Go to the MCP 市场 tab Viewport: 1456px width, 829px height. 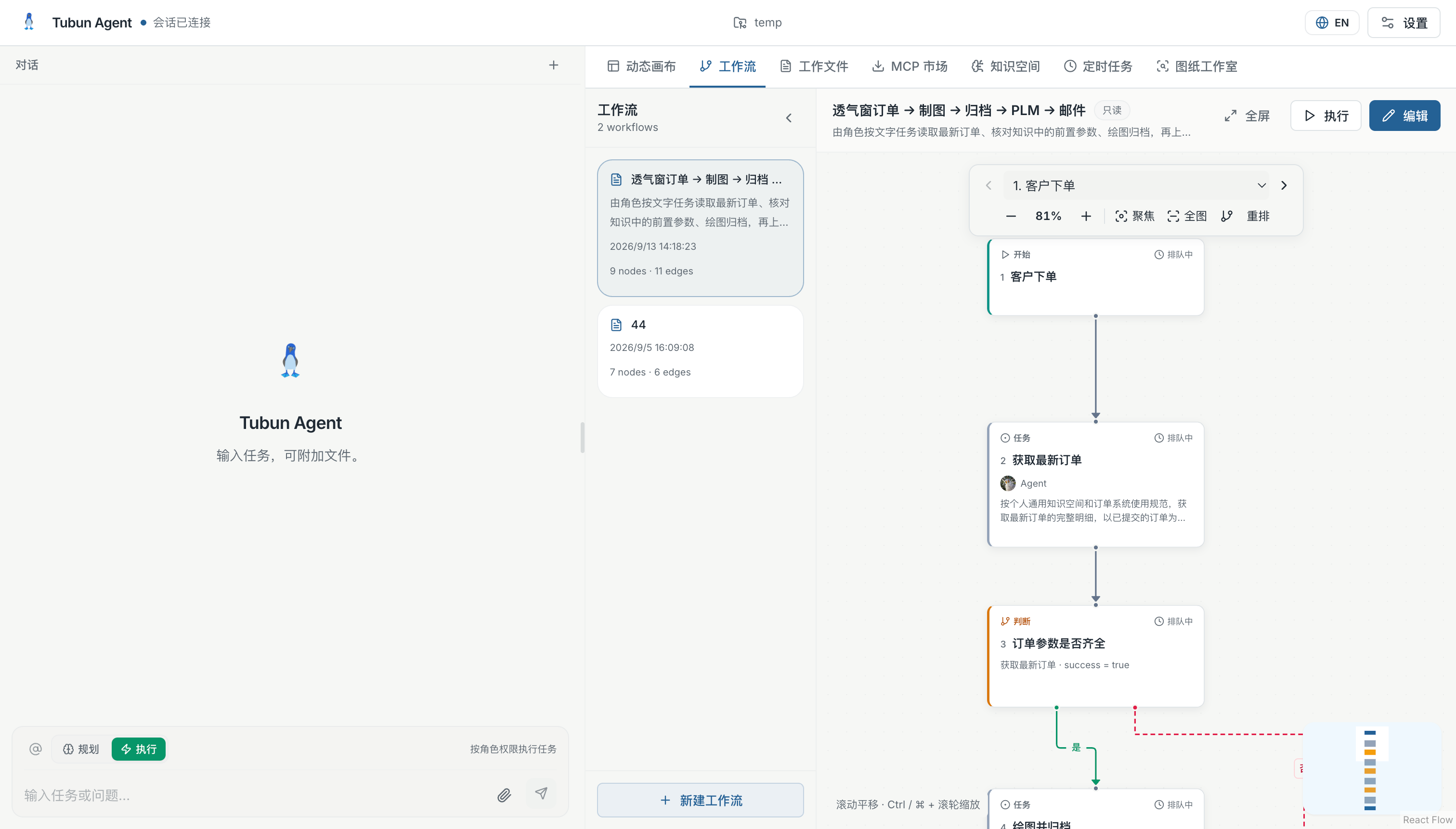(x=910, y=66)
